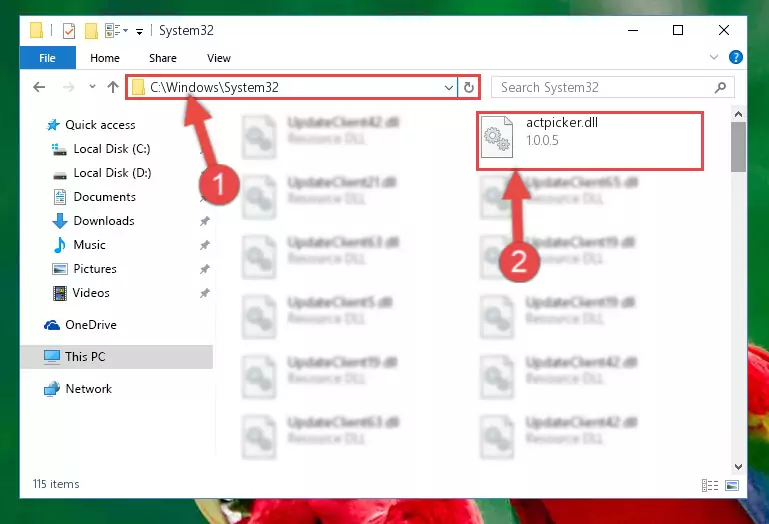Go forward with the right arrow
This screenshot has height=524, width=769.
click(x=69, y=87)
